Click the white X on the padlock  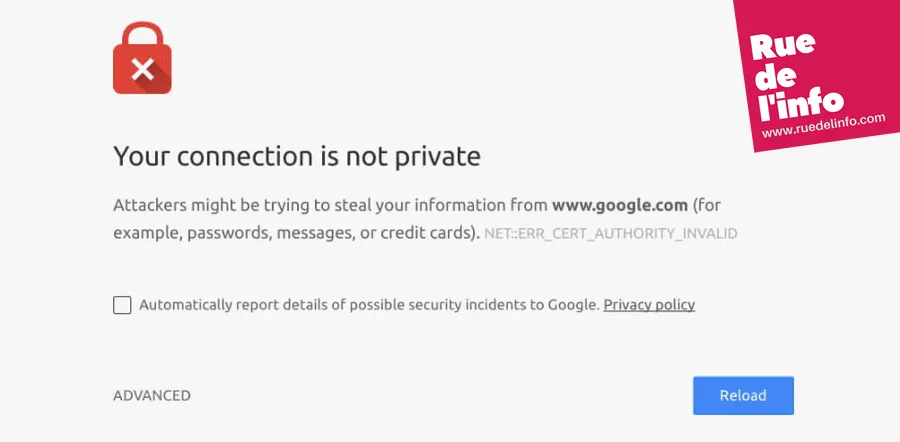pos(142,70)
